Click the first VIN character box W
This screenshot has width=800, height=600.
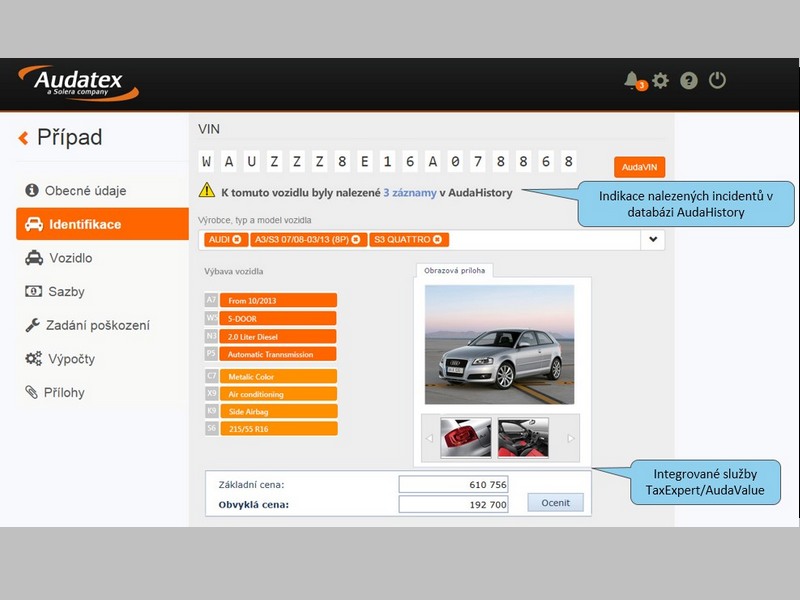207,162
